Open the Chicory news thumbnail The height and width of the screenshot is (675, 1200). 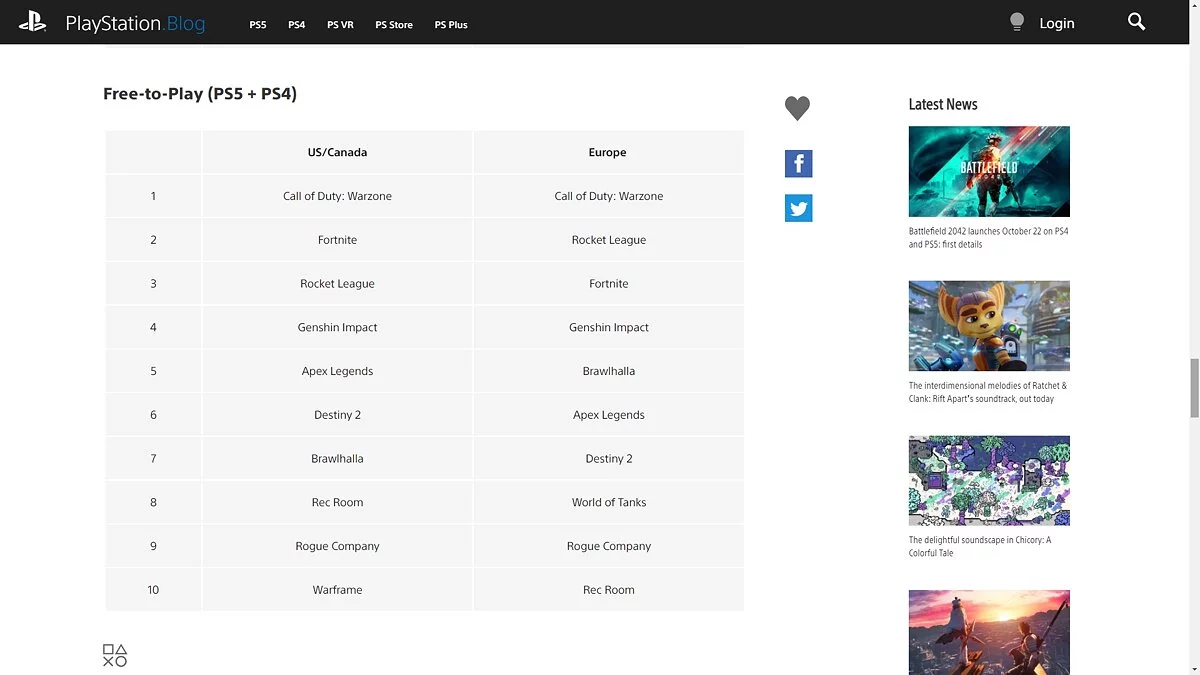click(989, 481)
